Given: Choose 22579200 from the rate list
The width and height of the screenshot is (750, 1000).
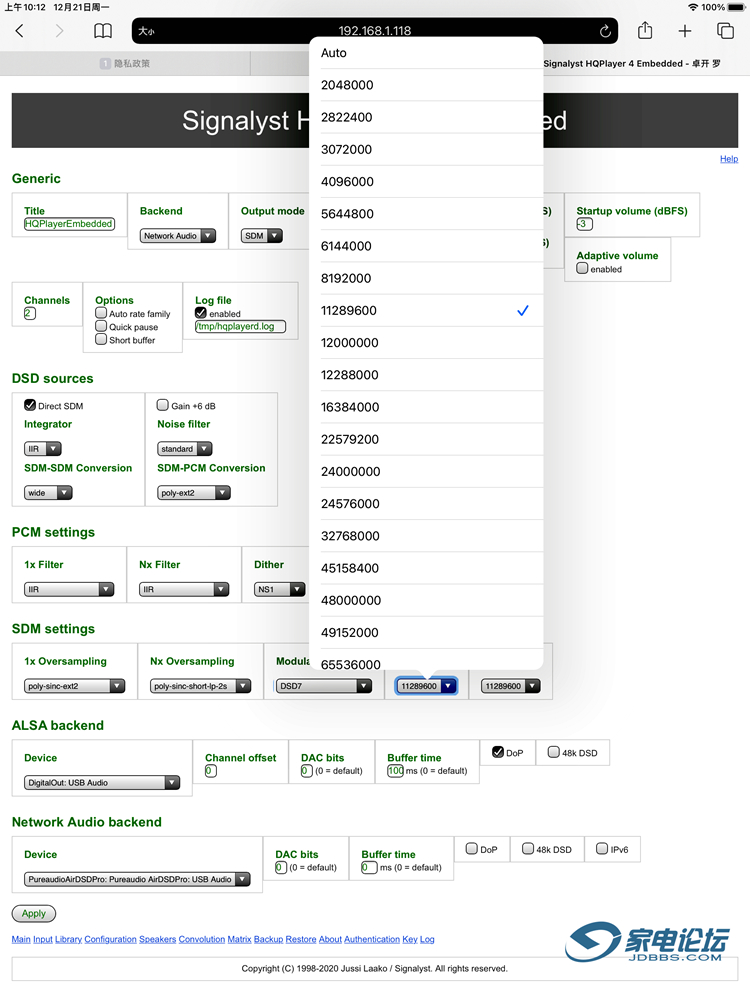Looking at the screenshot, I should [426, 439].
